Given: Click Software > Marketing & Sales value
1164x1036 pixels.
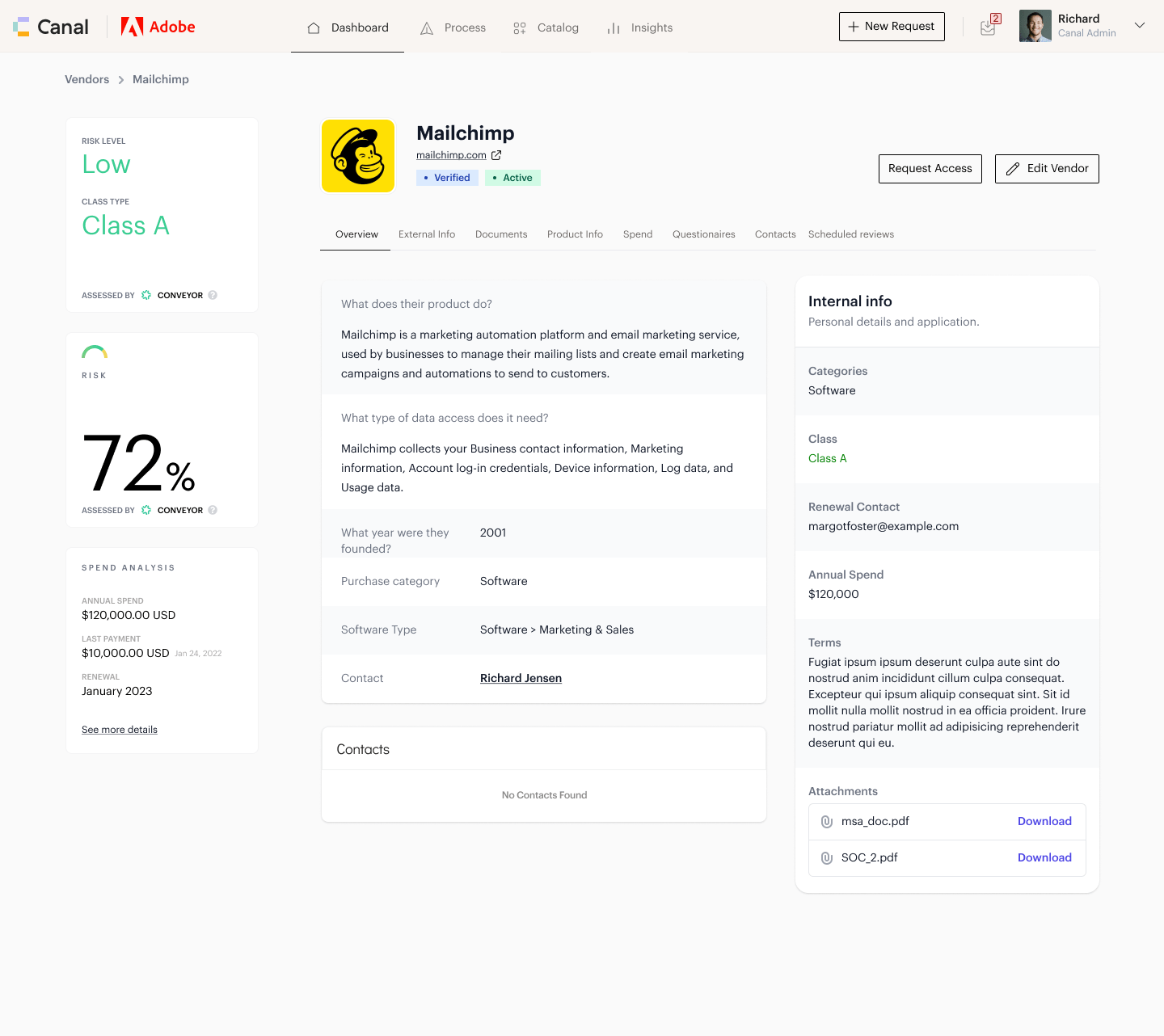Looking at the screenshot, I should coord(557,630).
